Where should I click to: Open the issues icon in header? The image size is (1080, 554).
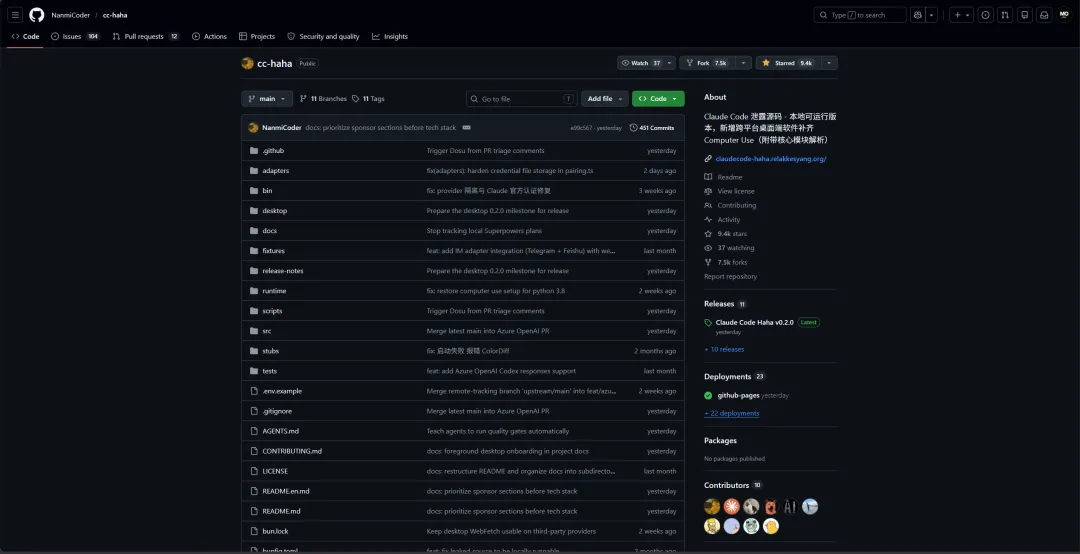point(986,15)
